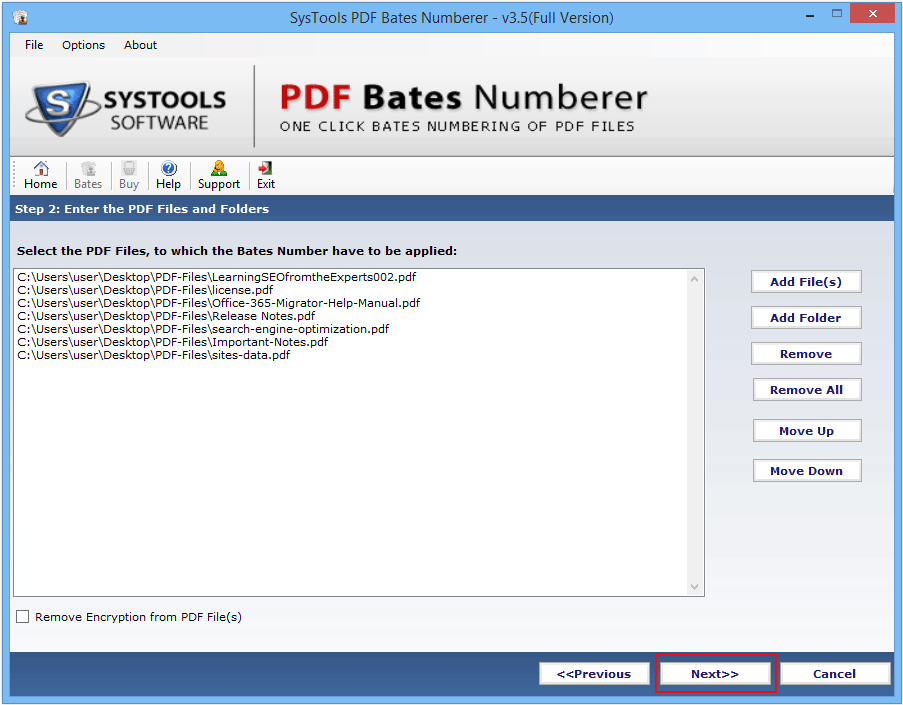The height and width of the screenshot is (705, 903).
Task: Click file list scrollbar up arrow
Action: pos(695,279)
